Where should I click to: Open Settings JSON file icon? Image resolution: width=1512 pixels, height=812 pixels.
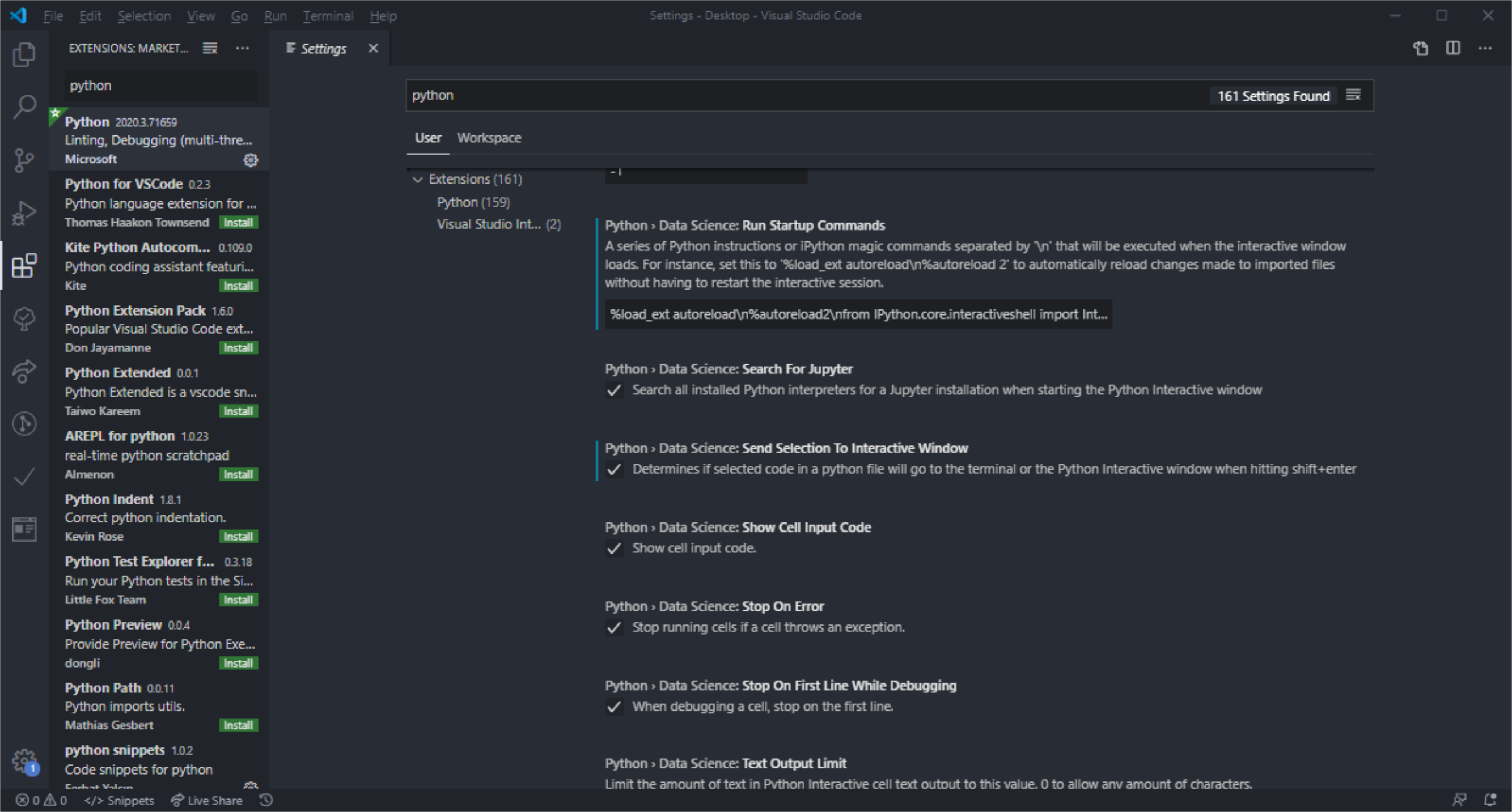tap(1420, 48)
